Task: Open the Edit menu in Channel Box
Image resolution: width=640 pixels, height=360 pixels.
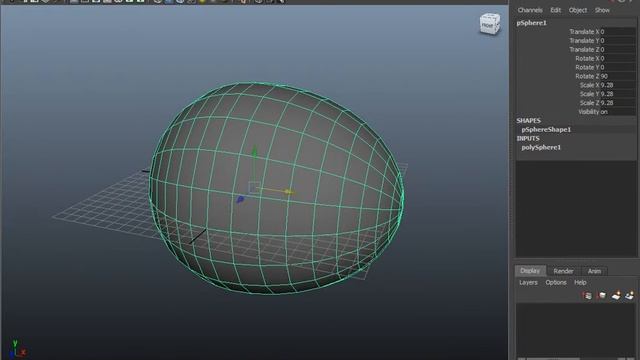Action: click(x=556, y=10)
